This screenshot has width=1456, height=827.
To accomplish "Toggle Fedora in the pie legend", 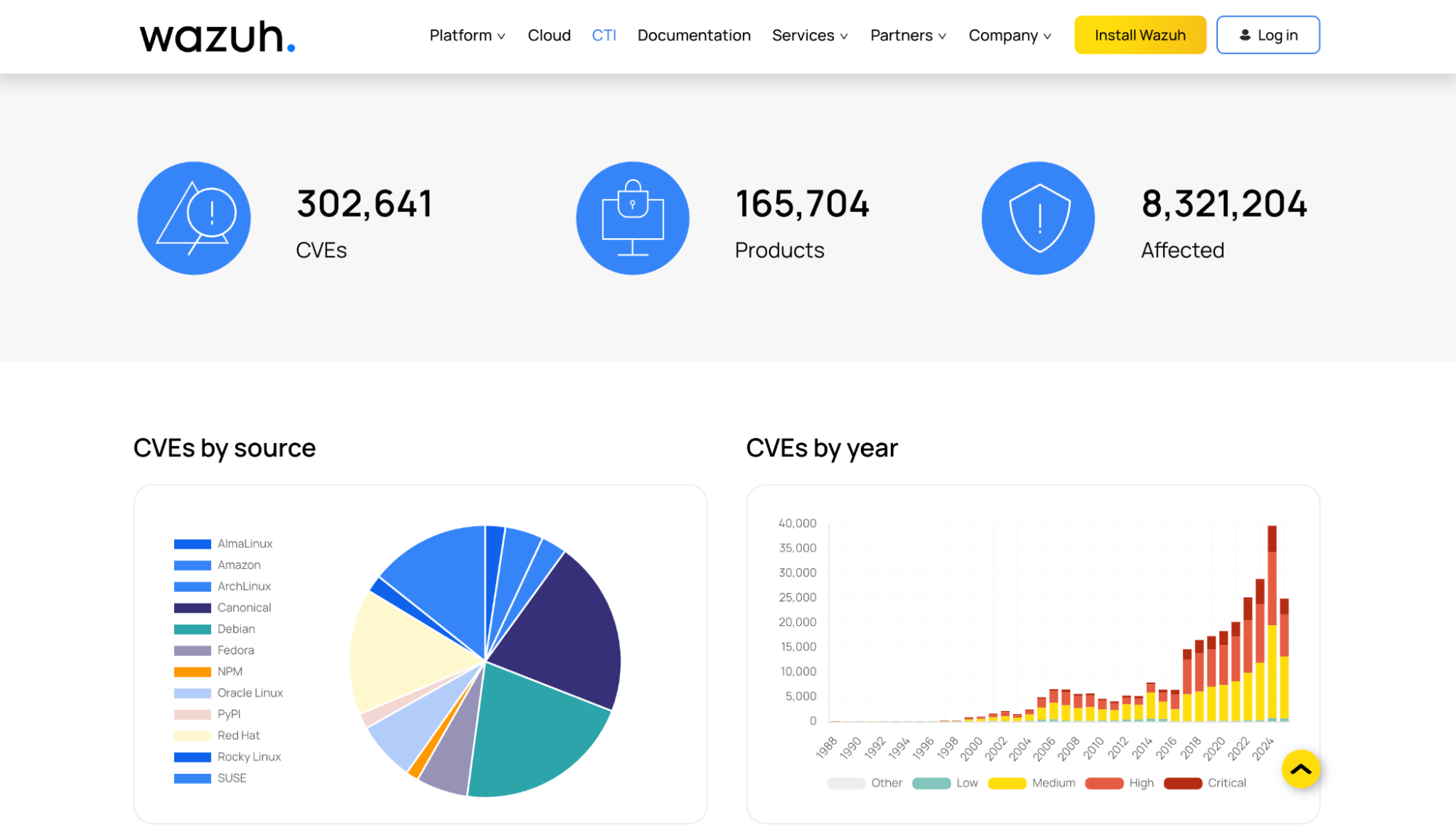I will [x=213, y=650].
